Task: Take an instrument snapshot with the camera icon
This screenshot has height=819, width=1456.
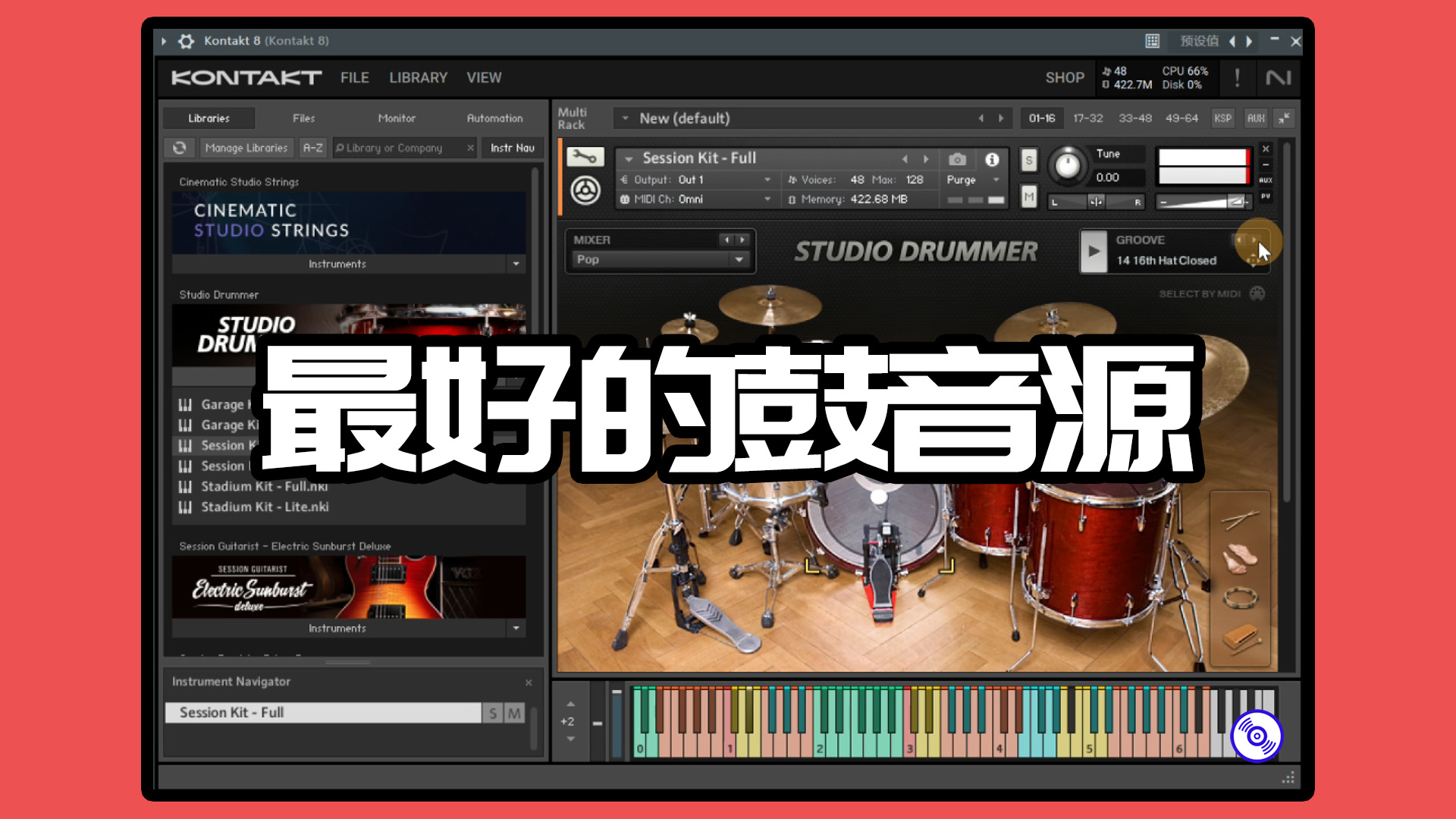Action: tap(957, 159)
